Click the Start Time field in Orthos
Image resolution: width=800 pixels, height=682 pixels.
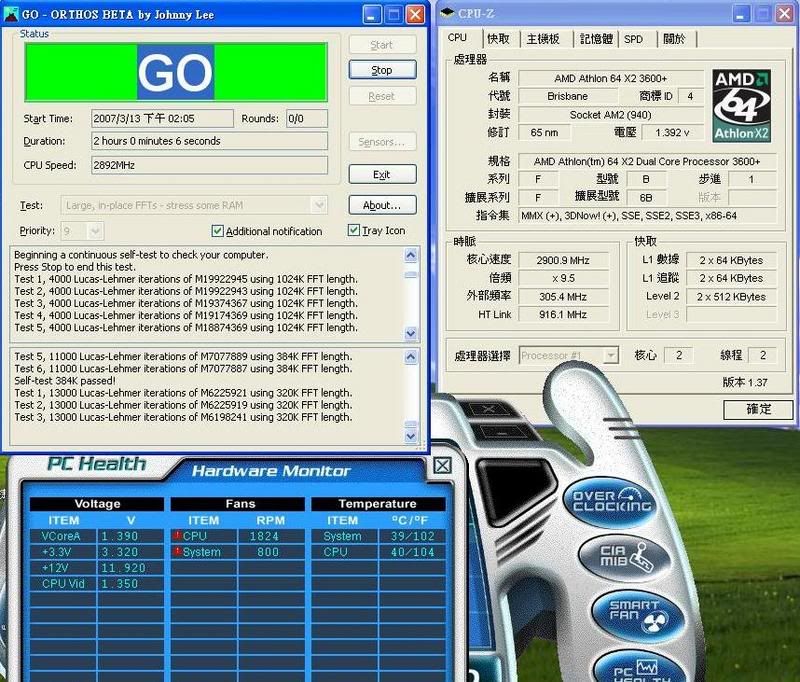tap(162, 118)
